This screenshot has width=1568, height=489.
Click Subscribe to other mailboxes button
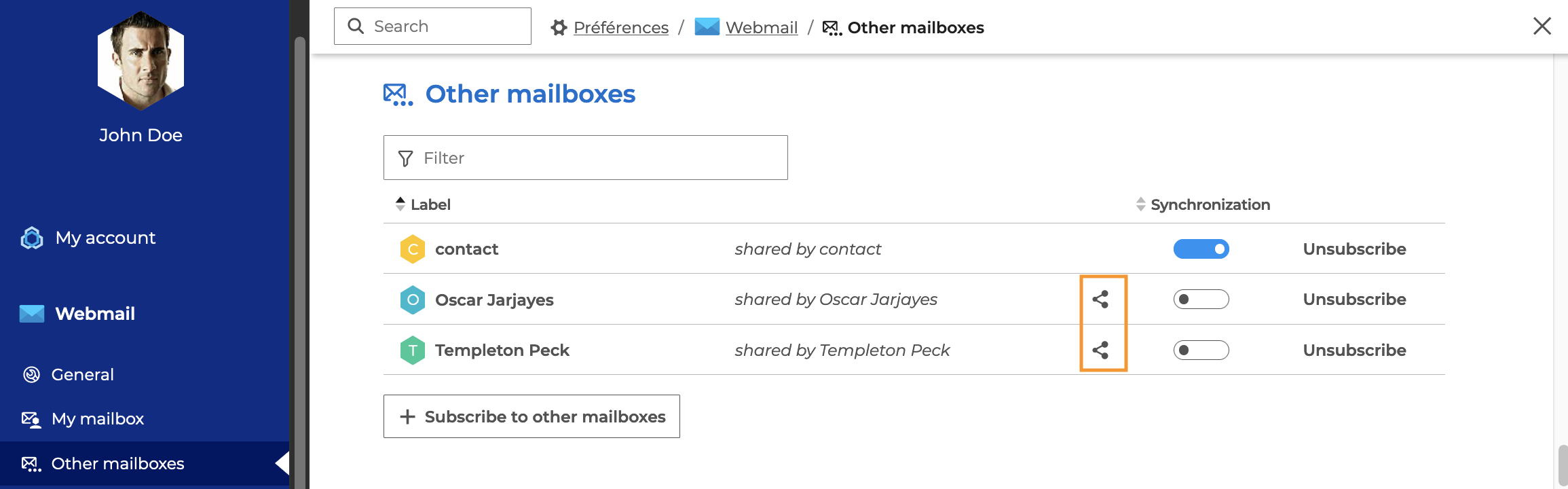click(531, 416)
